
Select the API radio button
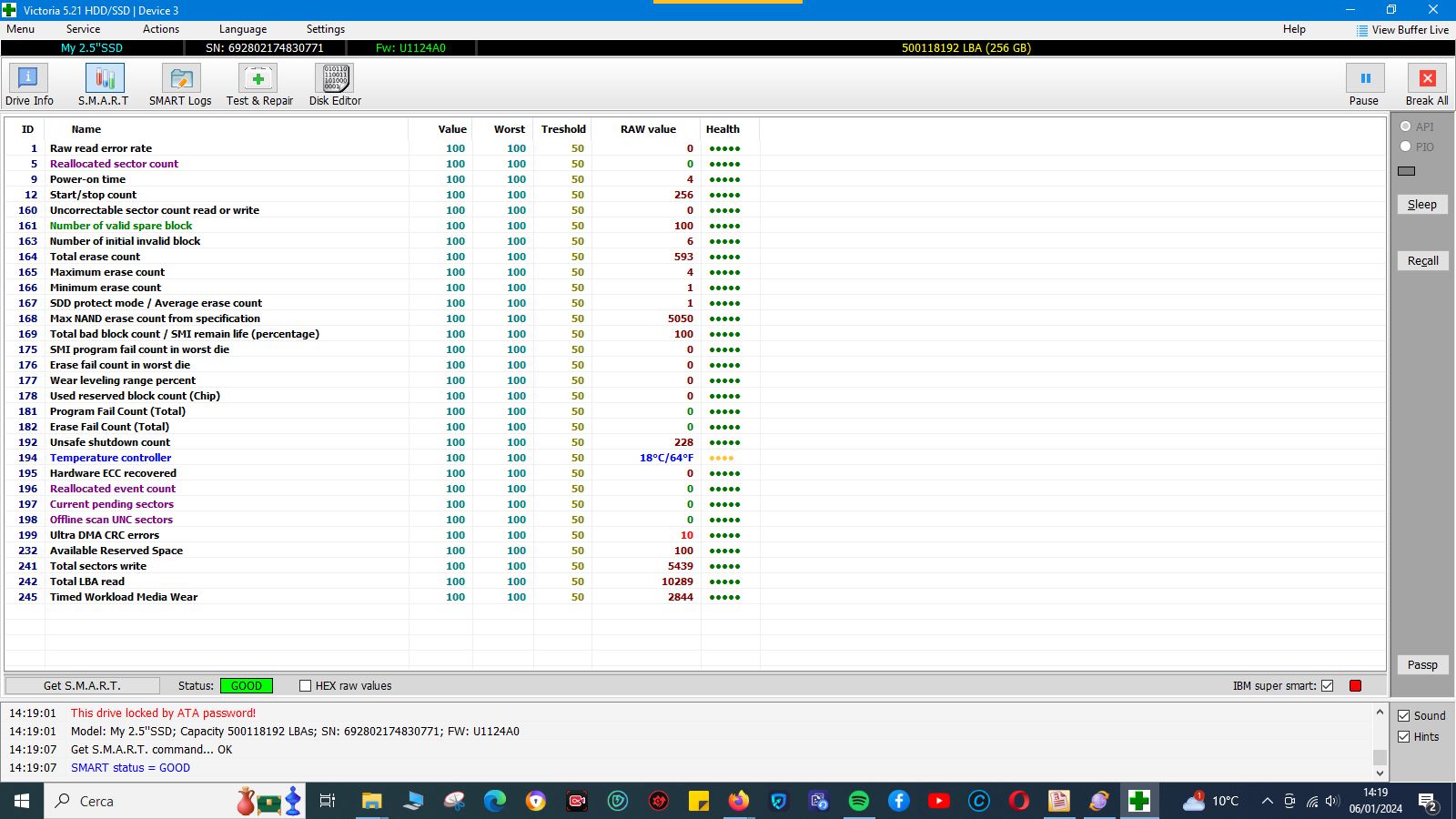pos(1406,126)
